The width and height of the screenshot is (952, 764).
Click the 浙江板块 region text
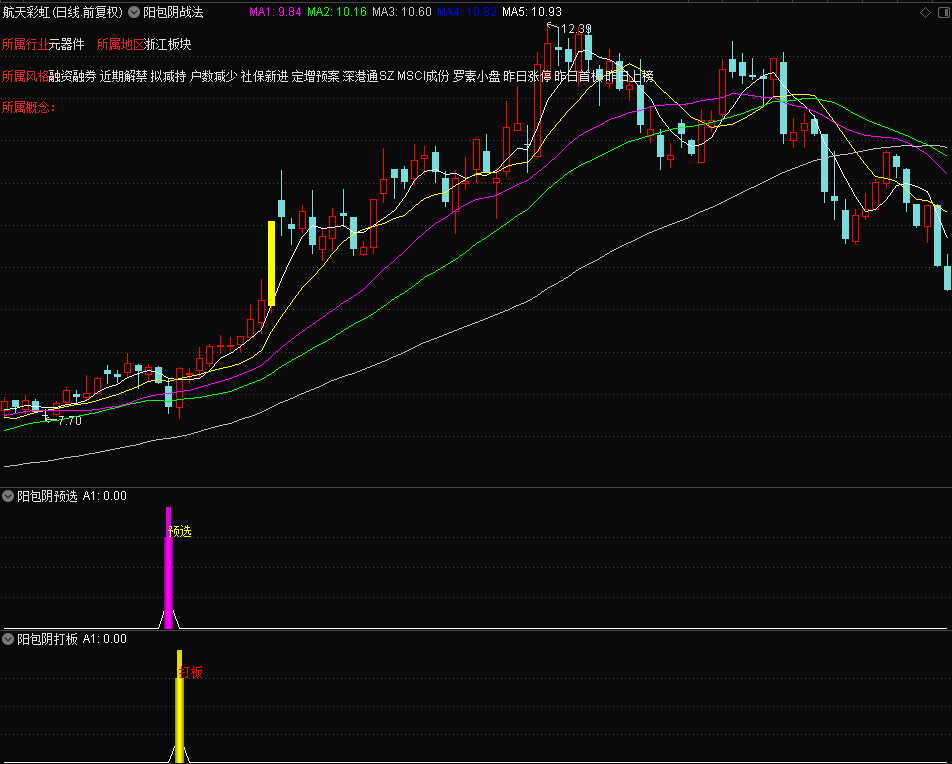(x=168, y=44)
